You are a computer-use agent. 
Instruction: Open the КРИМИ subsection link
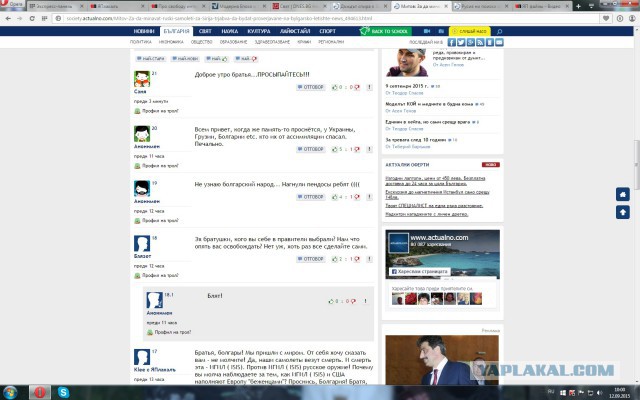pos(304,42)
